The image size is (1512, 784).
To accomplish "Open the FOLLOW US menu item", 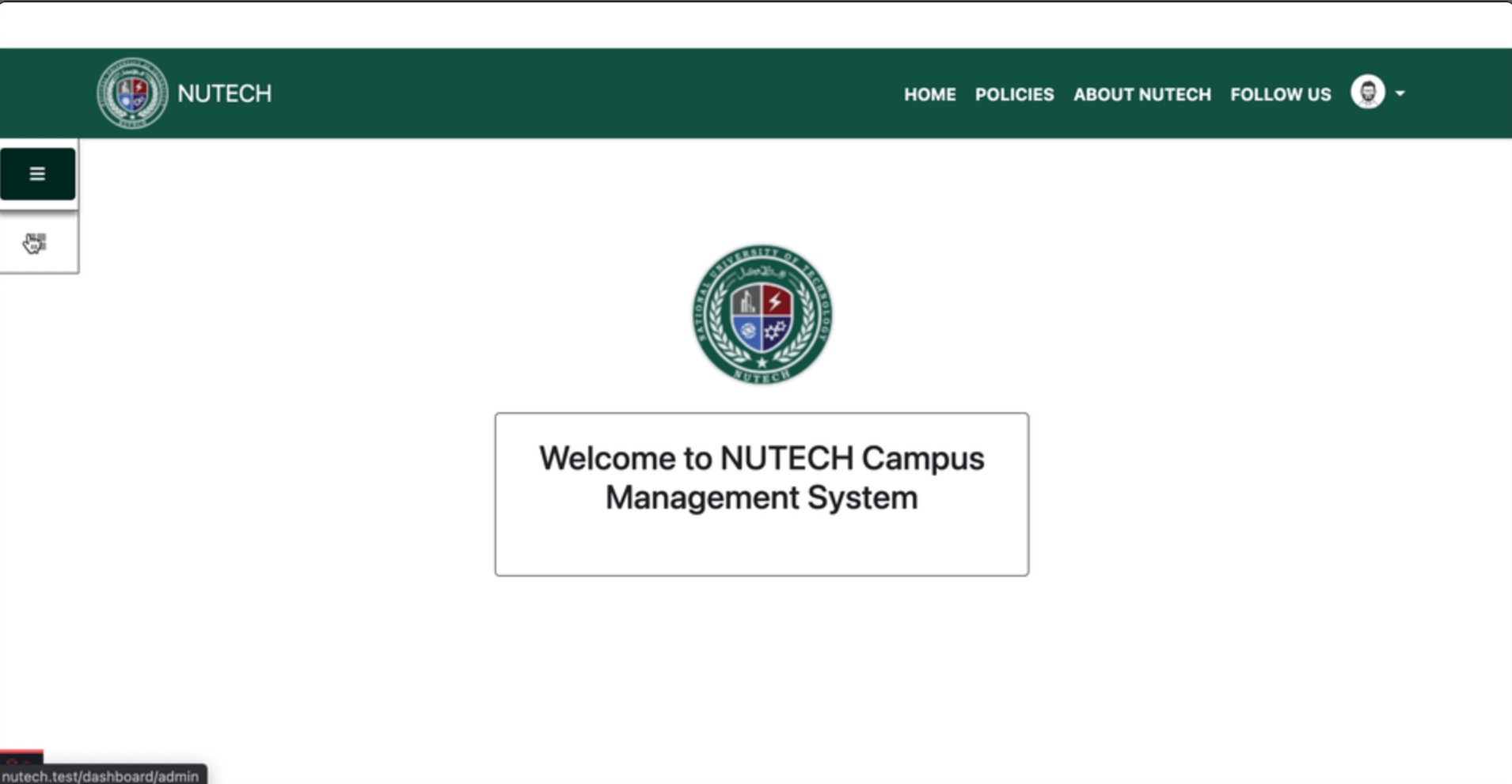I will [x=1280, y=94].
